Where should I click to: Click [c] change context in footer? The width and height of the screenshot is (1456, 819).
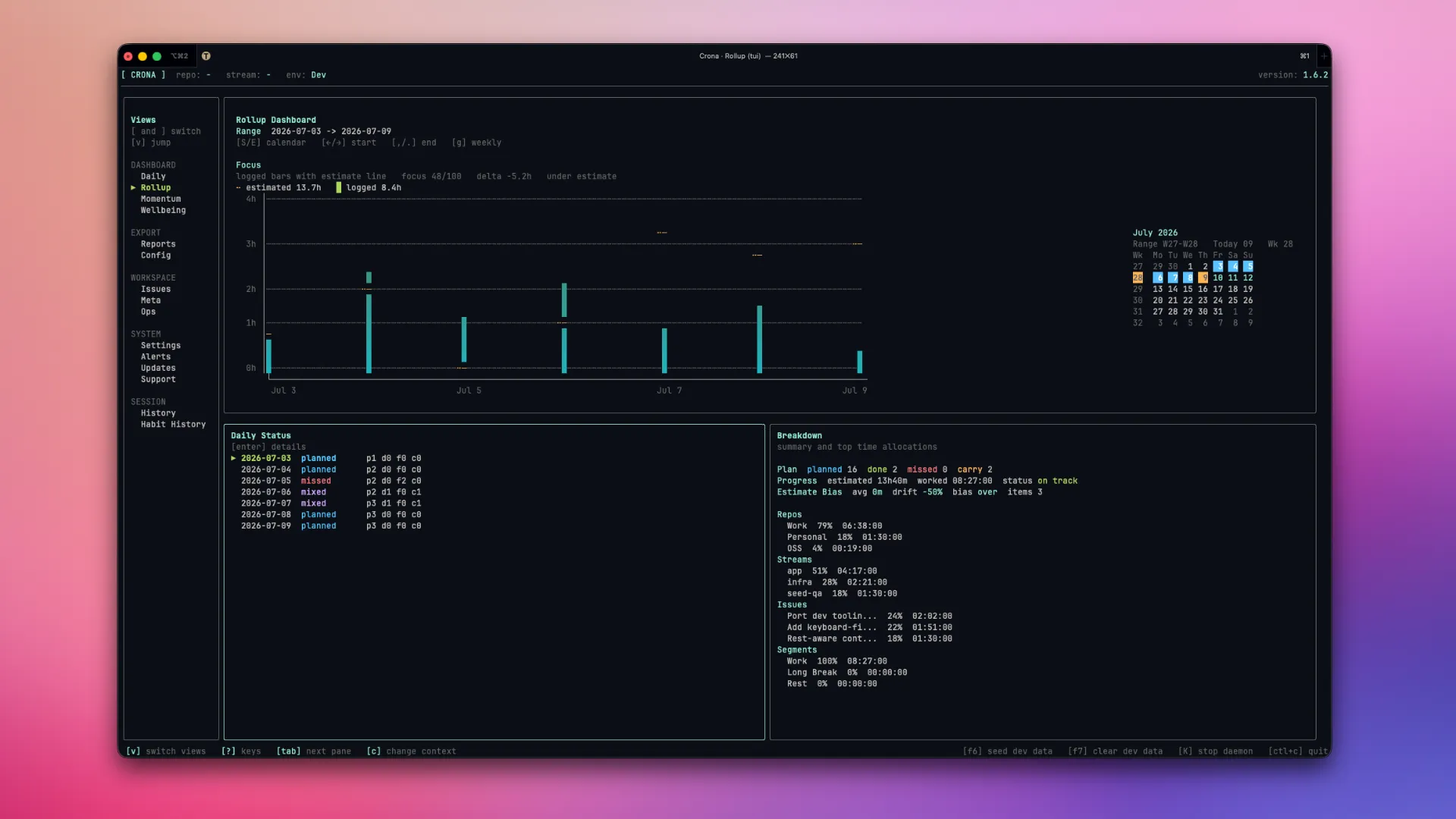411,752
